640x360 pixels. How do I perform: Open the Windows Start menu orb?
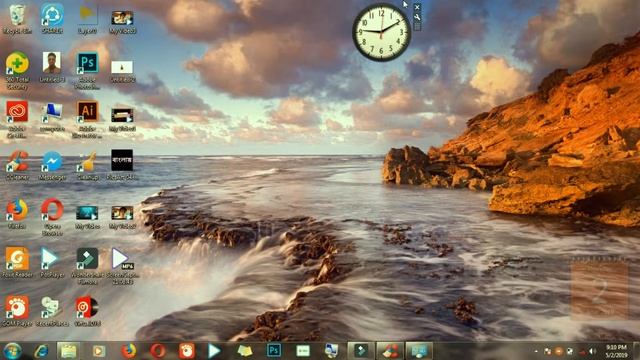click(13, 351)
